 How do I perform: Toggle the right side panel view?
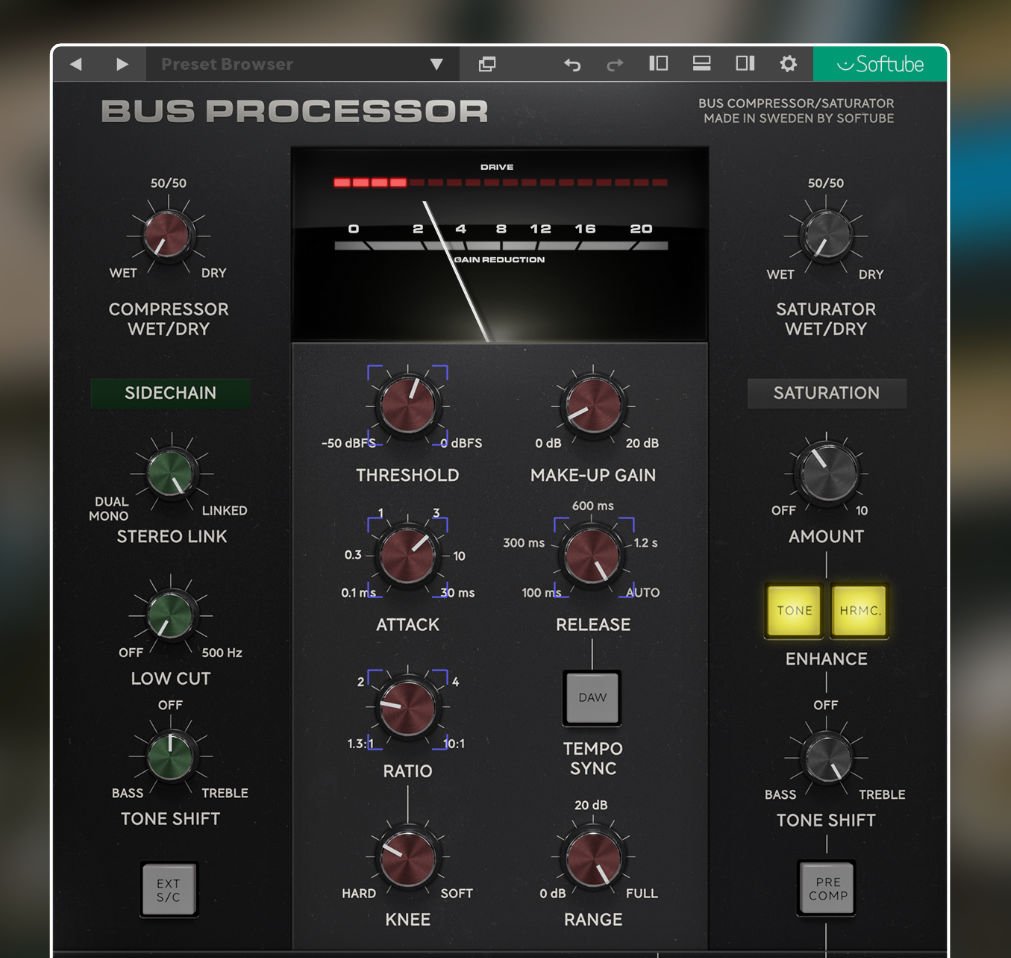coord(745,63)
